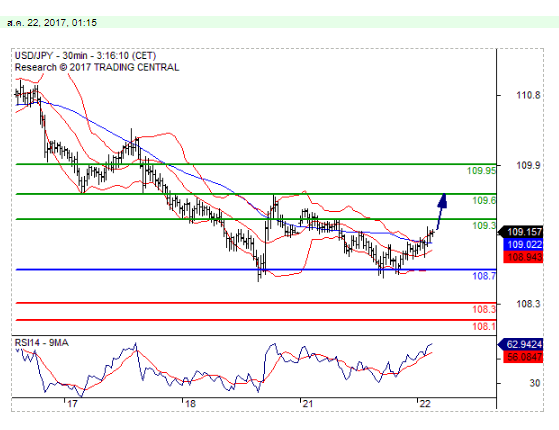Select date marker 22 on time axis
The height and width of the screenshot is (430, 559).
click(425, 404)
